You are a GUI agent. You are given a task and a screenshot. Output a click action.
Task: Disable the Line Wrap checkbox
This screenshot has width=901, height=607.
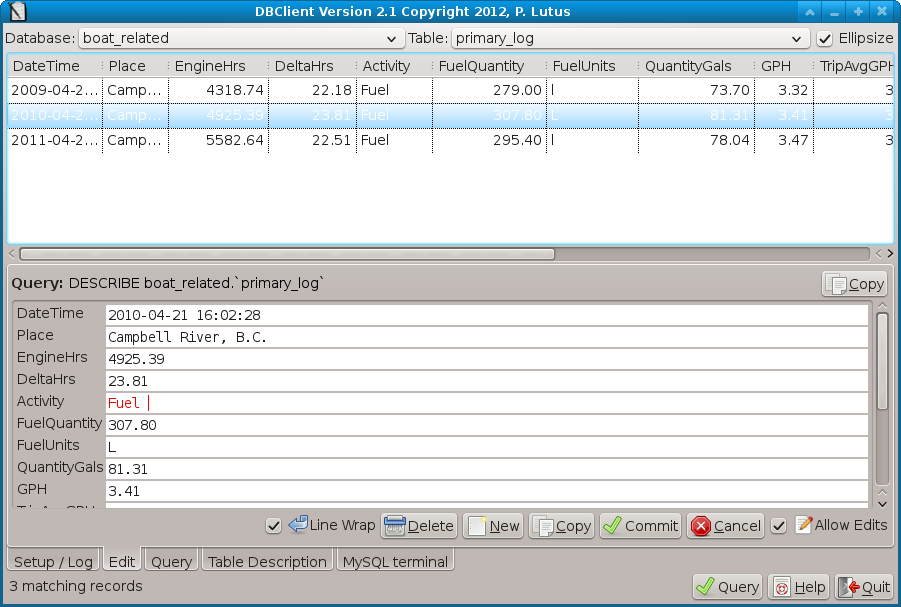click(273, 526)
